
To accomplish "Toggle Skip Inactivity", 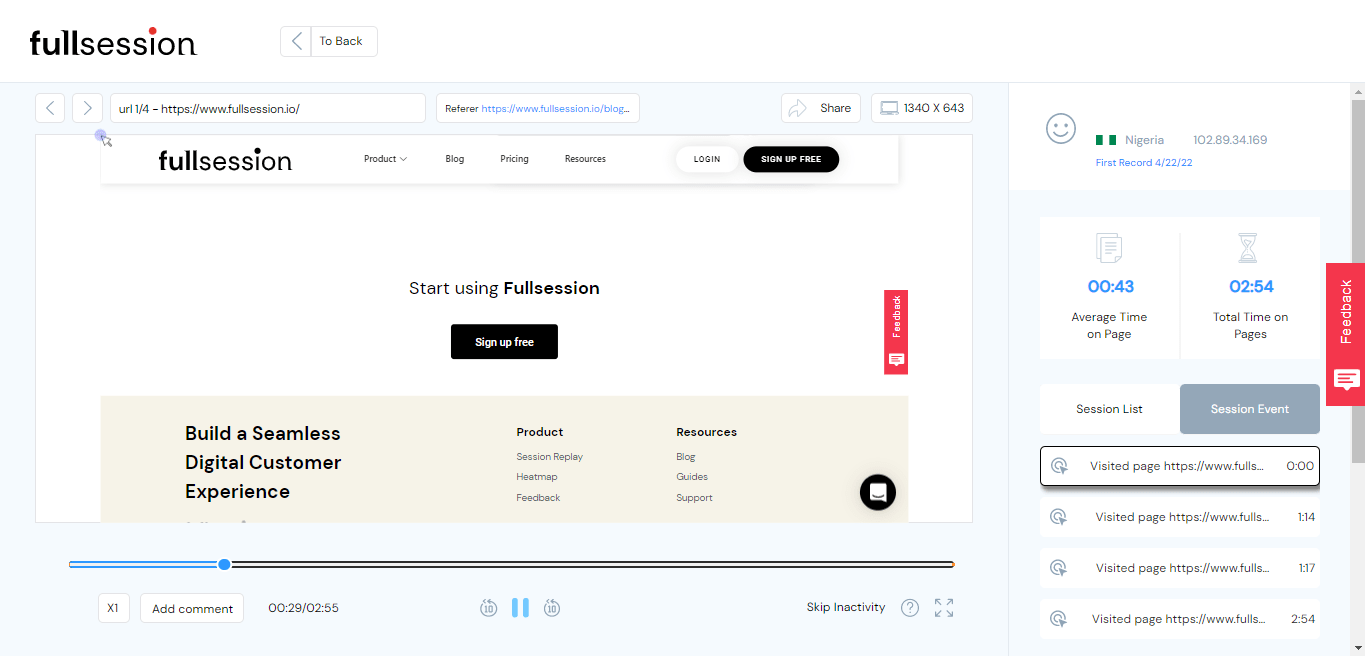I will coord(846,607).
